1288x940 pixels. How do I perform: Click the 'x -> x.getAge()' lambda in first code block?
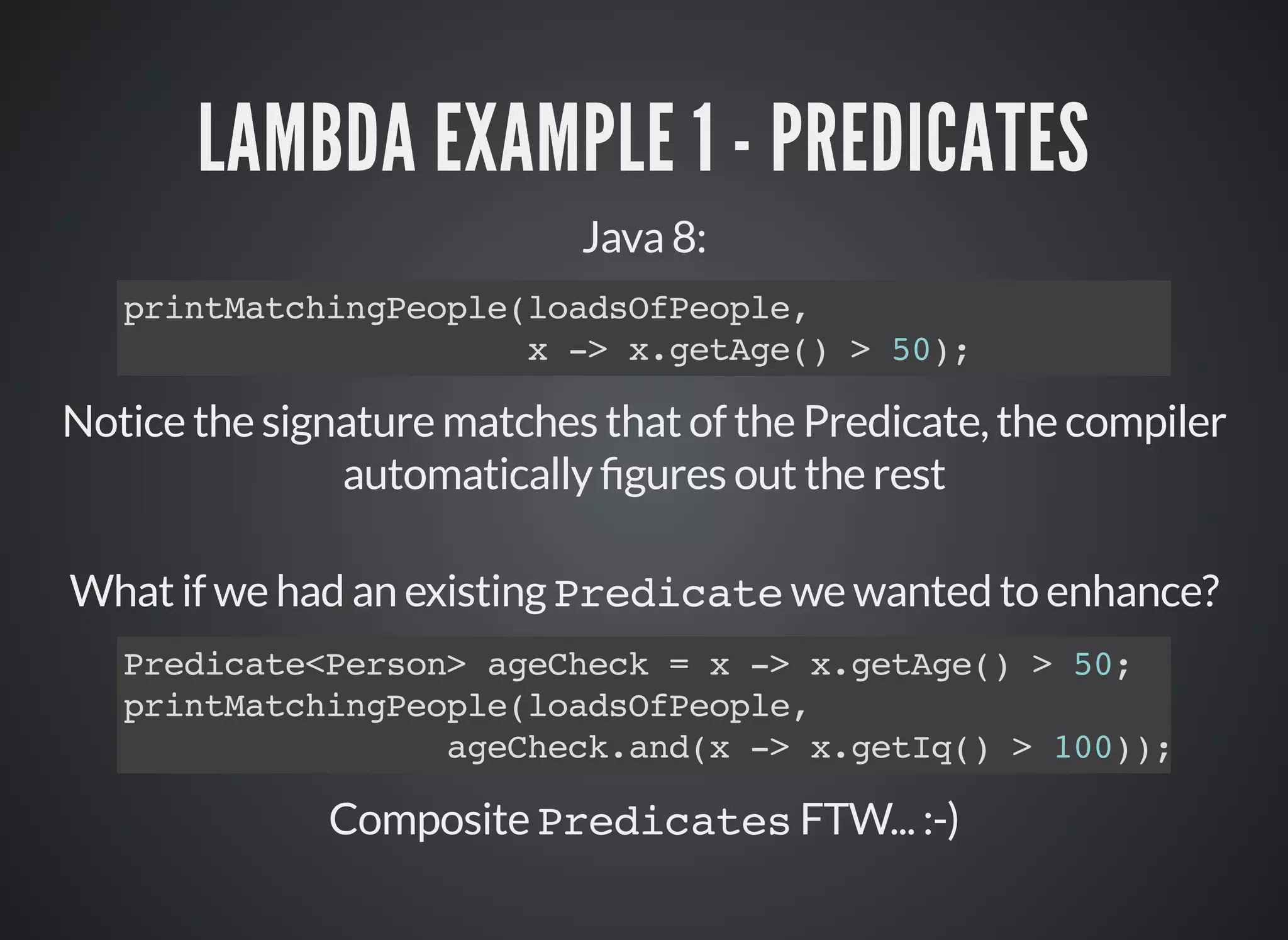678,350
